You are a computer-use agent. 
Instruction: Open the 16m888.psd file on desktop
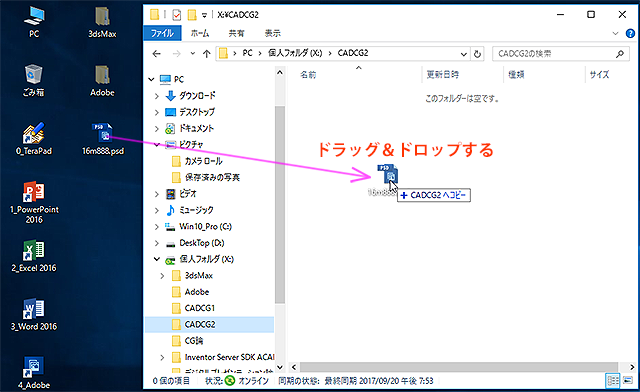102,139
